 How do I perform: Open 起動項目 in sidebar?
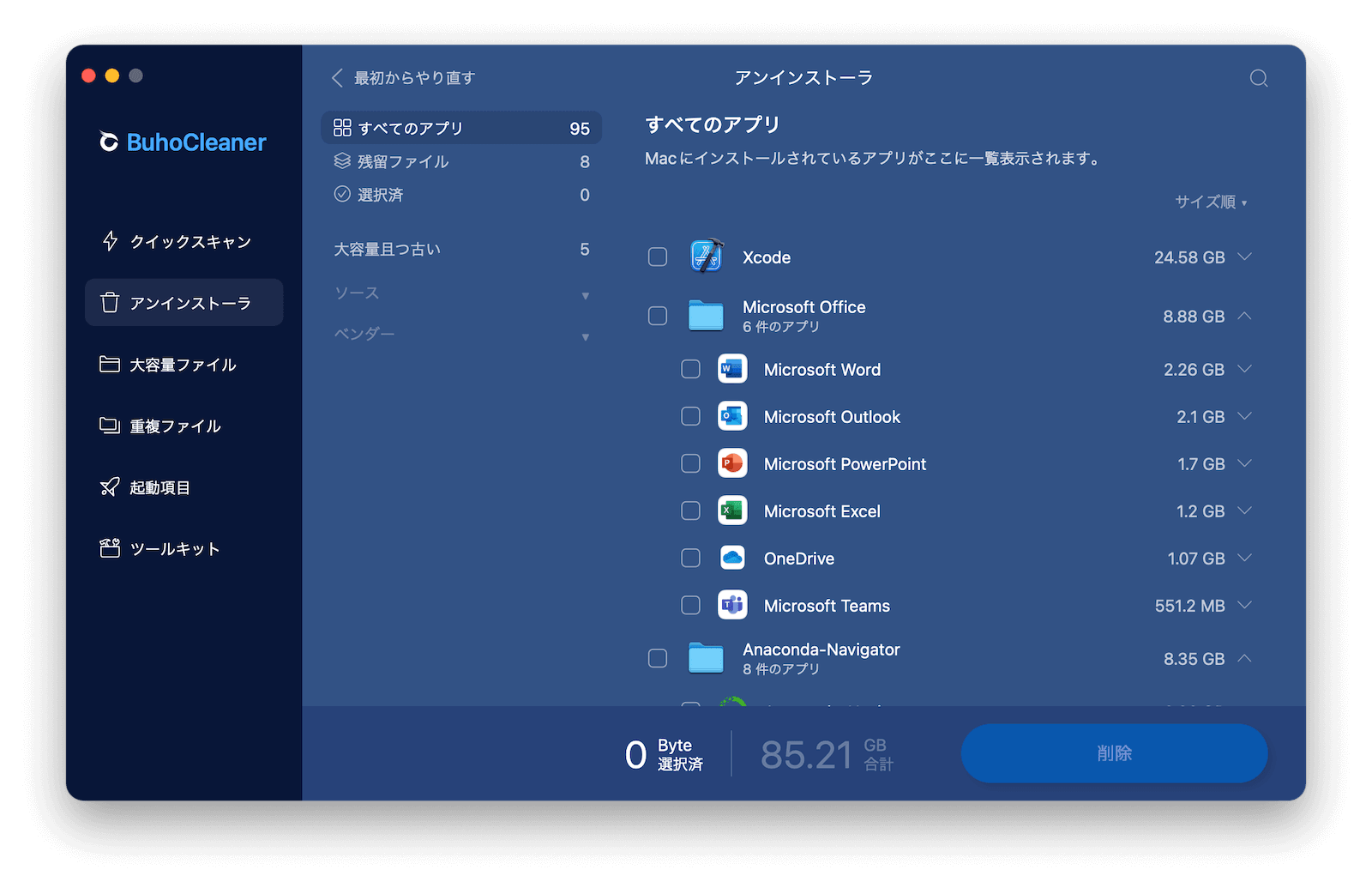coord(184,487)
